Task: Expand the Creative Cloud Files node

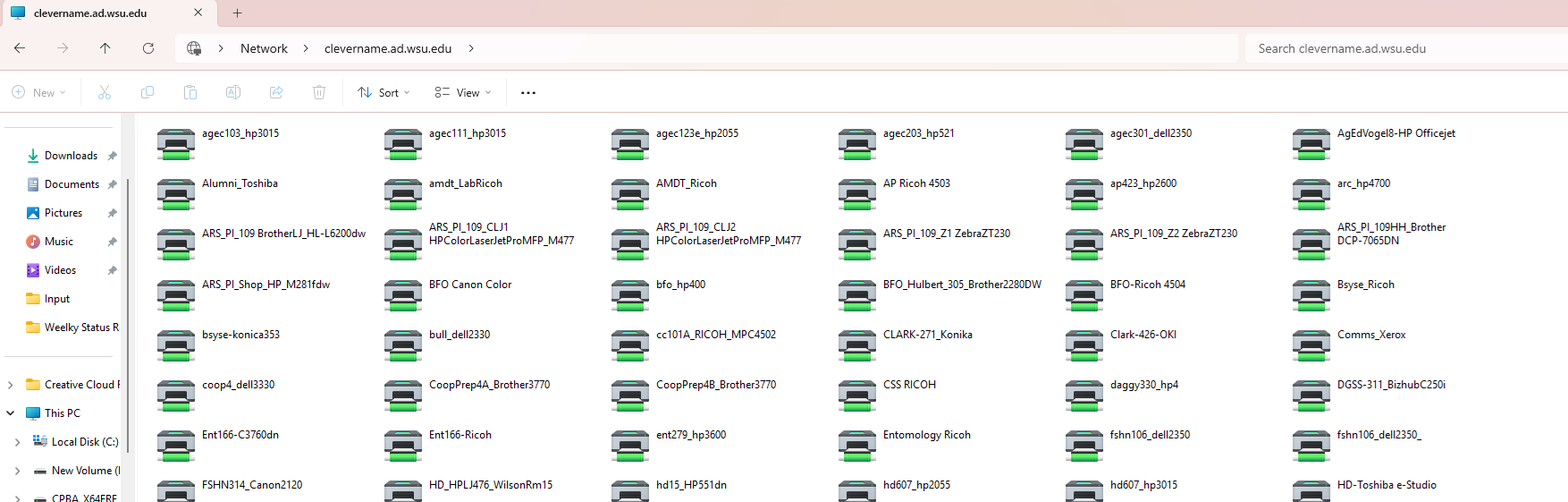Action: [x=11, y=385]
